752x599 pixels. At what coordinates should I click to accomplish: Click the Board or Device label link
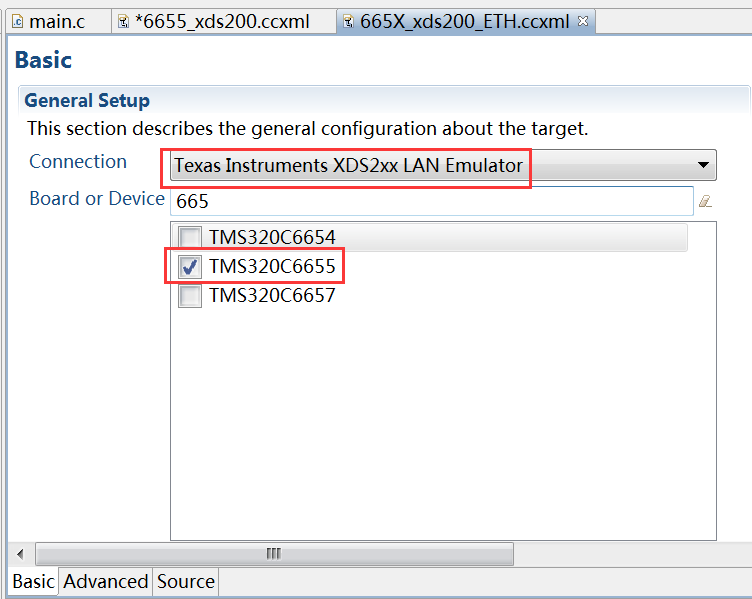pos(97,199)
